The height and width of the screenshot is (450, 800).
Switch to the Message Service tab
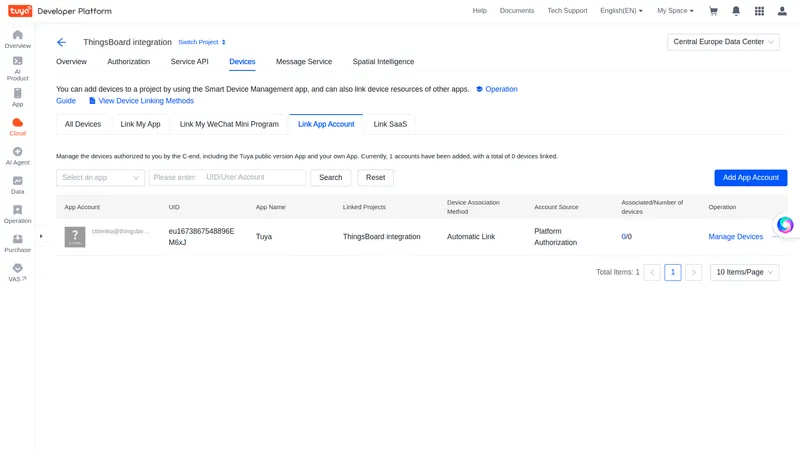(304, 62)
